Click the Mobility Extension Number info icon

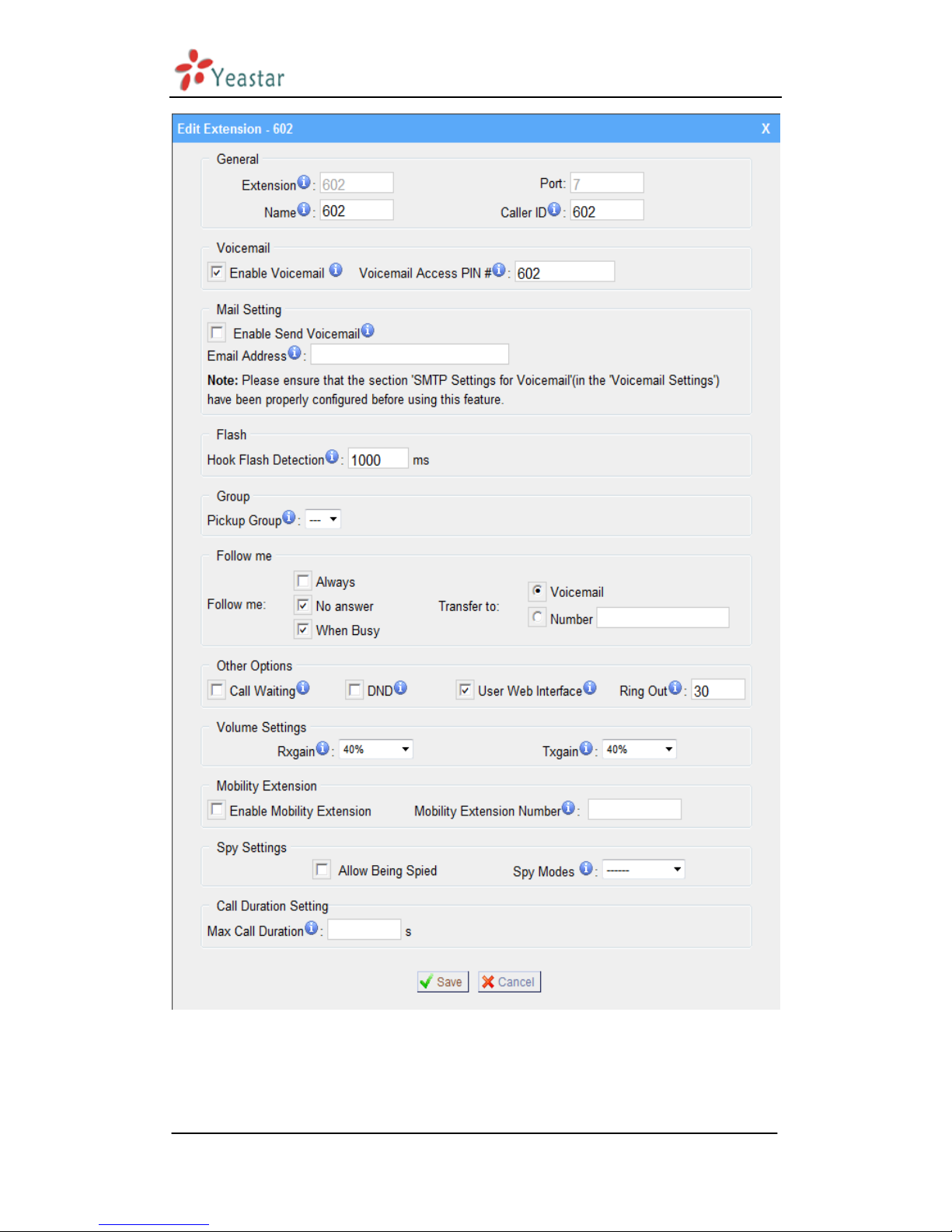(x=568, y=808)
